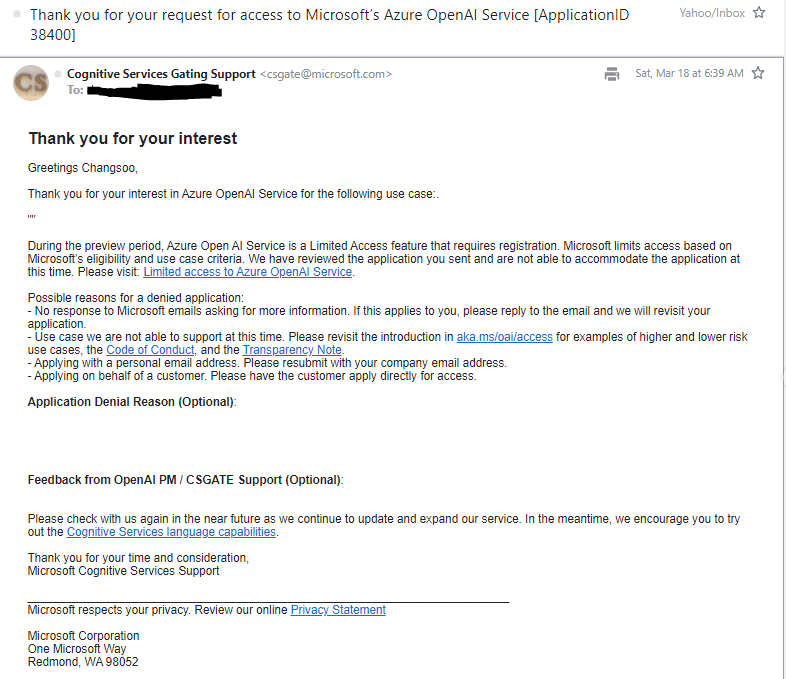Click the email subject line text
The width and height of the screenshot is (786, 679).
329,25
